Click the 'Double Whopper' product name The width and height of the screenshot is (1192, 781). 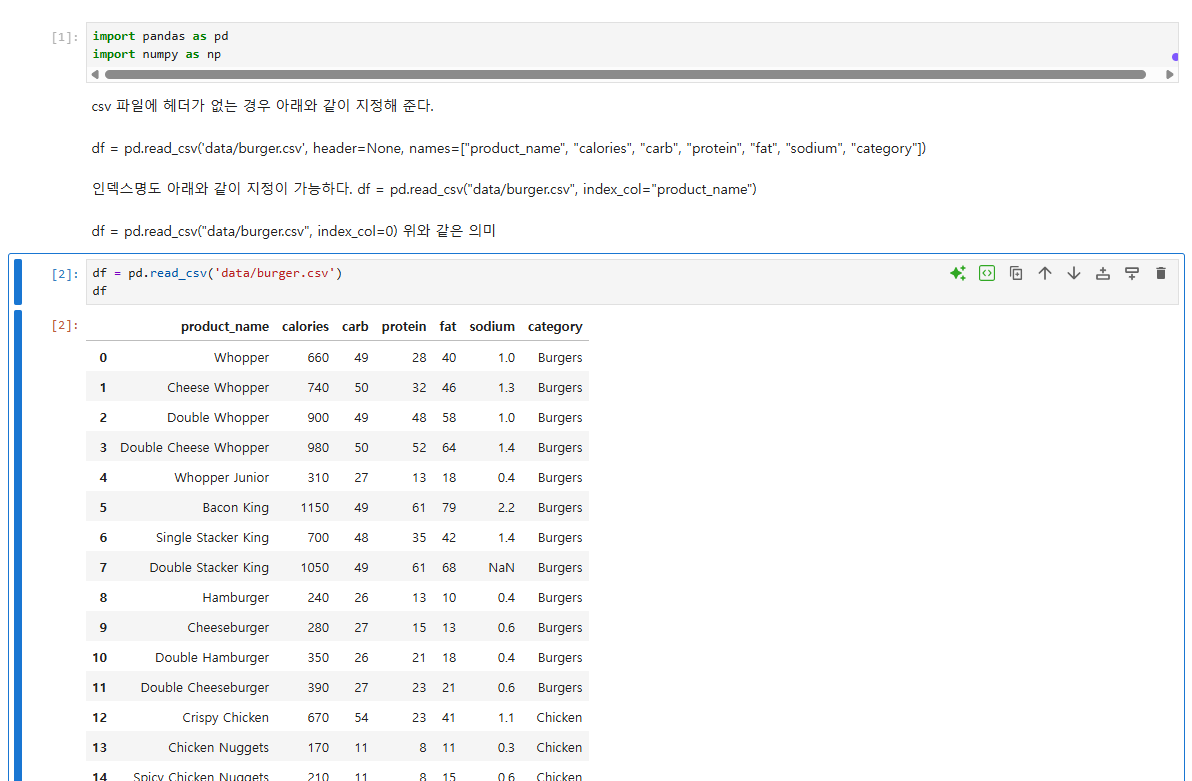point(218,417)
